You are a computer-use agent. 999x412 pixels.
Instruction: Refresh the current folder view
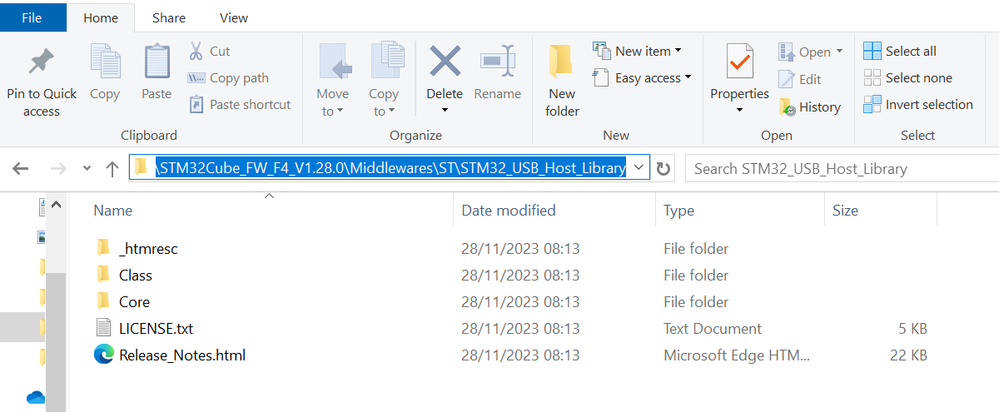click(x=663, y=168)
